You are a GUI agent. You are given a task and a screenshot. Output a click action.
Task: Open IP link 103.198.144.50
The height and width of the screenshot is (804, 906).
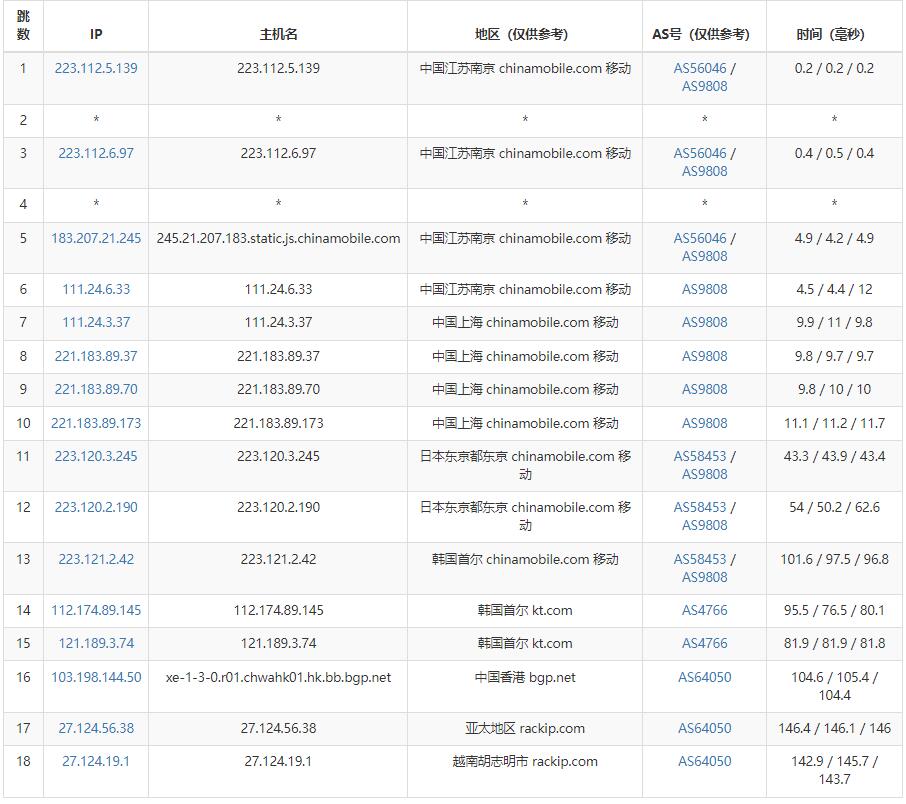[96, 677]
